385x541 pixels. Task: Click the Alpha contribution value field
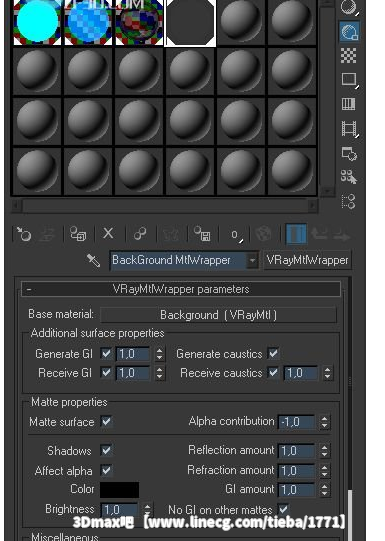[296, 422]
